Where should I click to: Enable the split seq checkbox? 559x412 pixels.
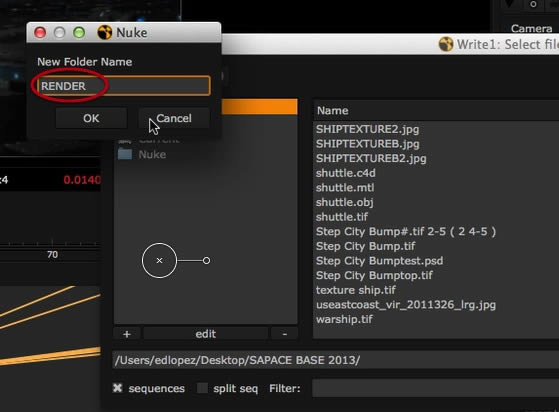[202, 388]
